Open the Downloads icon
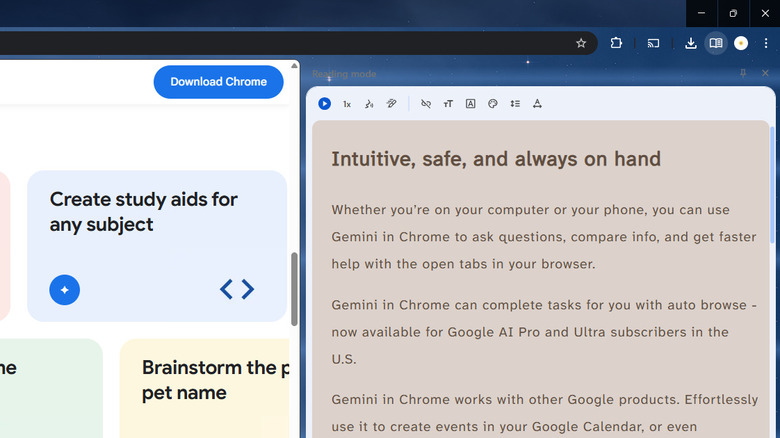Screen dimensions: 780x438 pos(690,43)
